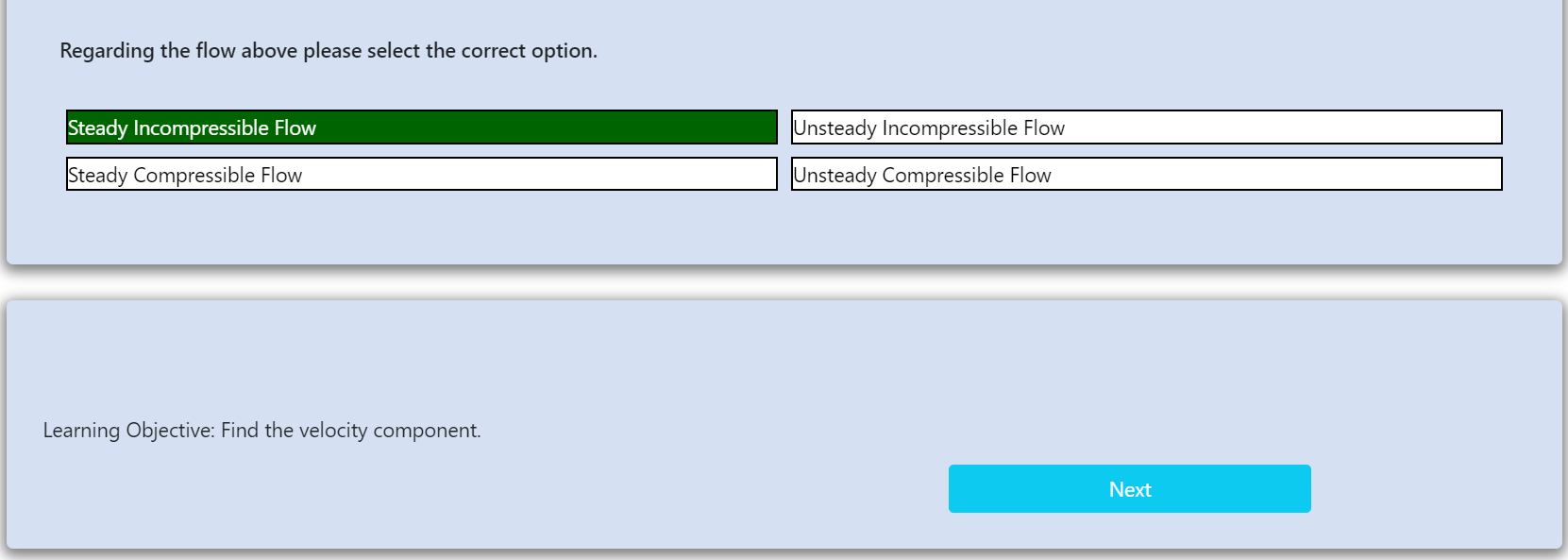This screenshot has width=1568, height=560.
Task: Mark the flow as steady and compressible
Action: click(x=421, y=175)
